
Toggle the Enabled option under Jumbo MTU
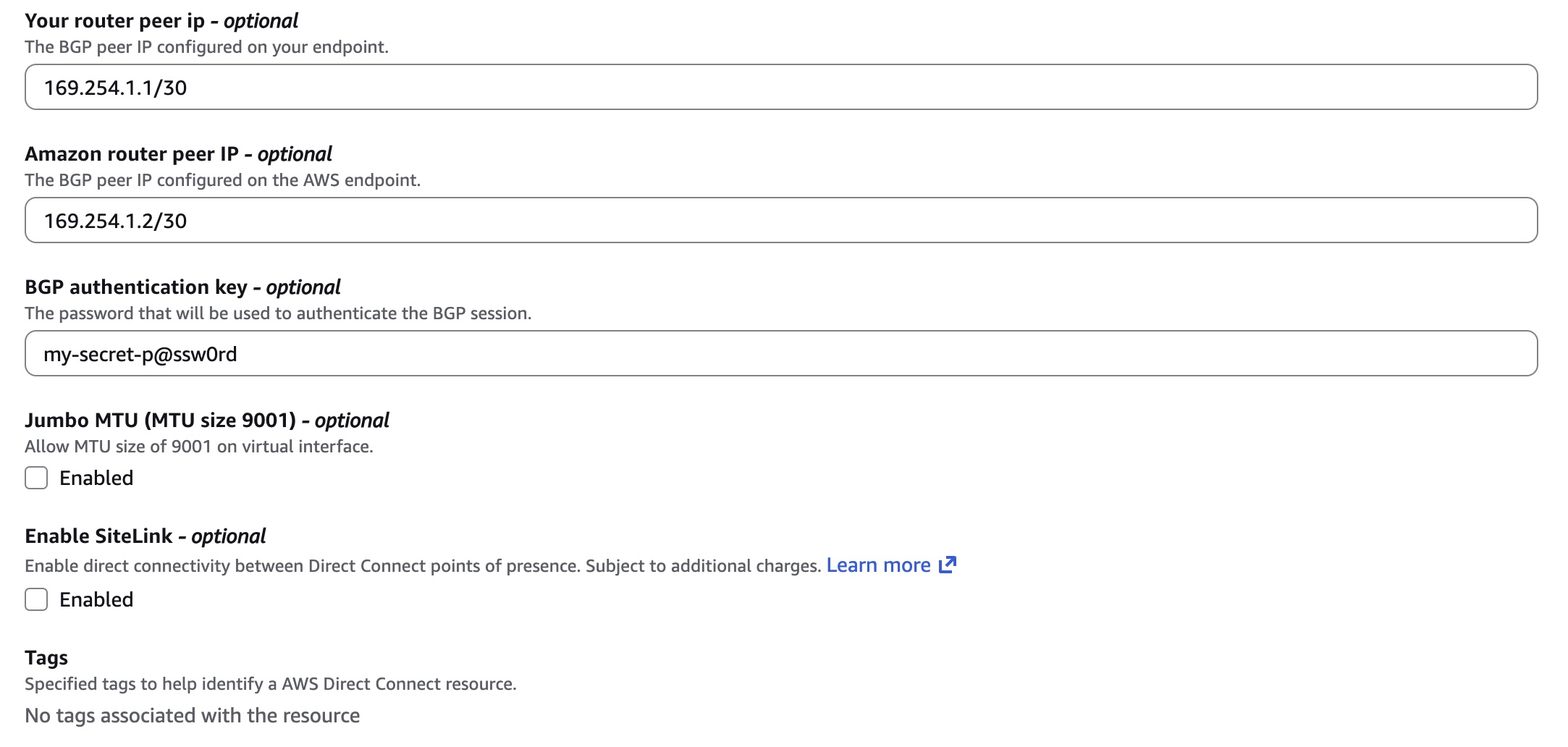pos(35,478)
